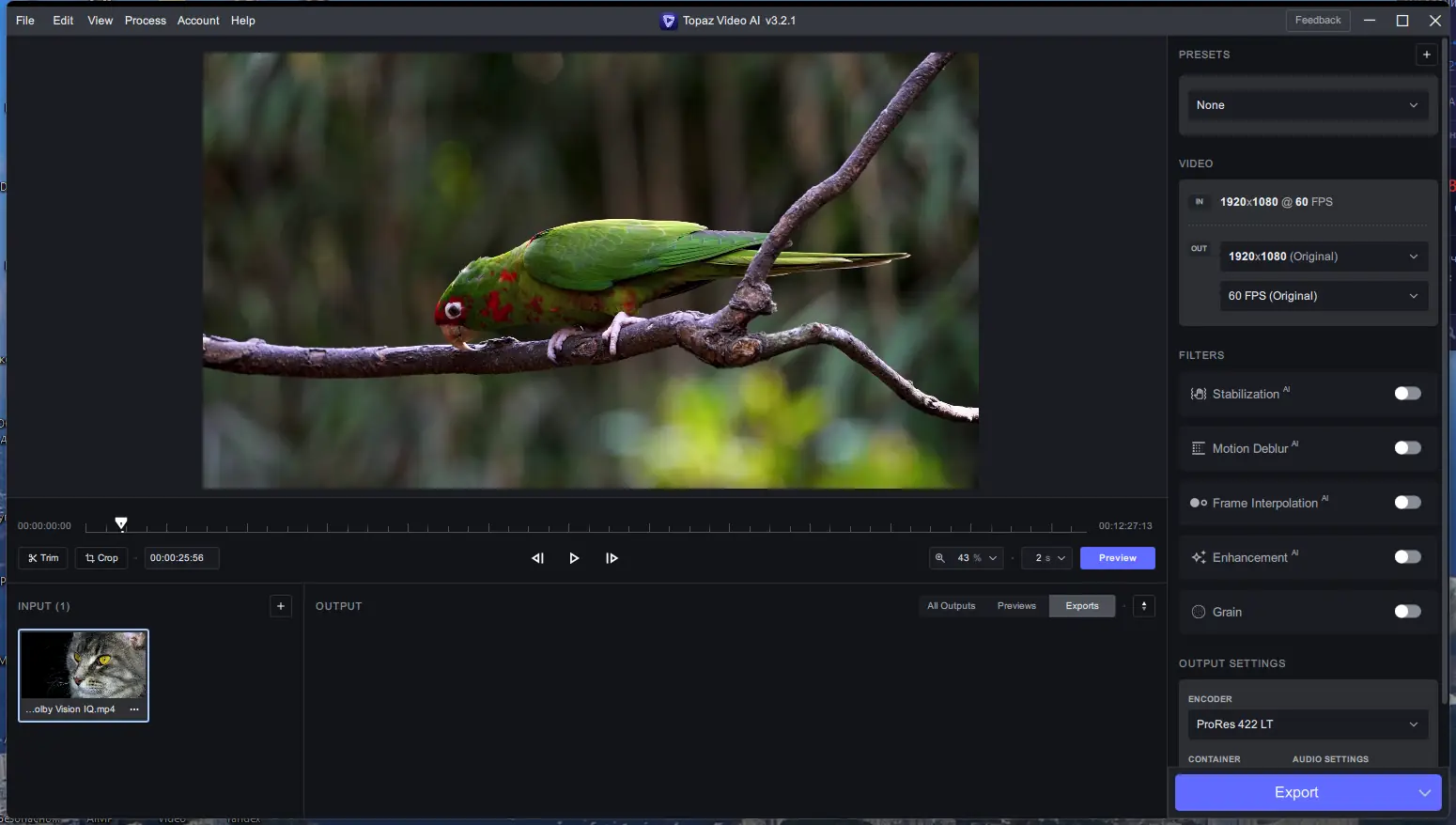Screen dimensions: 1456x825
Task: Turn on Motion Deblur filter
Action: [x=1406, y=448]
